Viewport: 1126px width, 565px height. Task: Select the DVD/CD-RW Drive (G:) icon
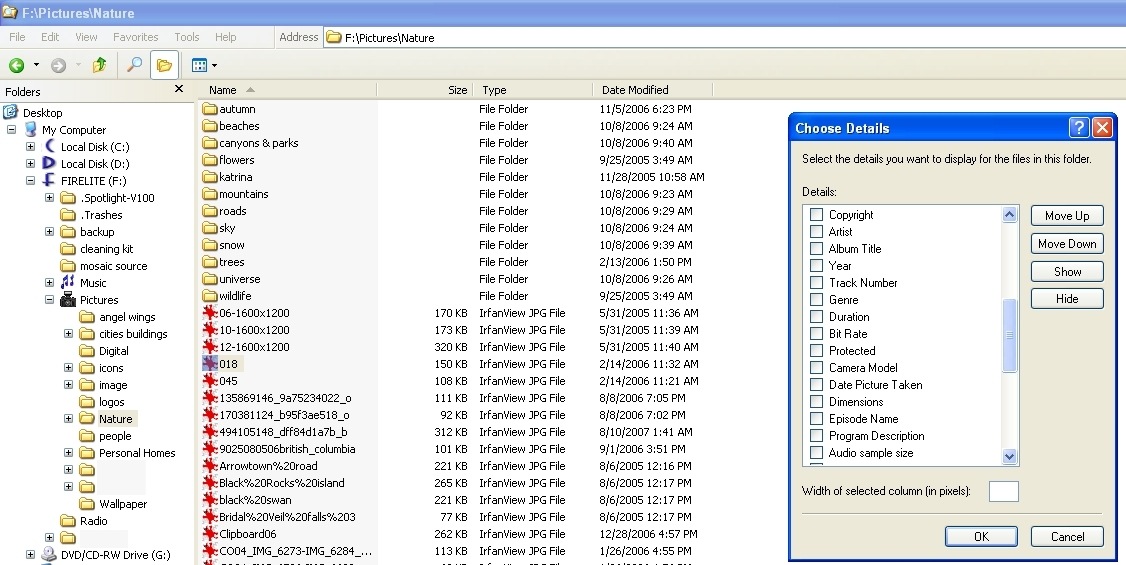point(49,554)
